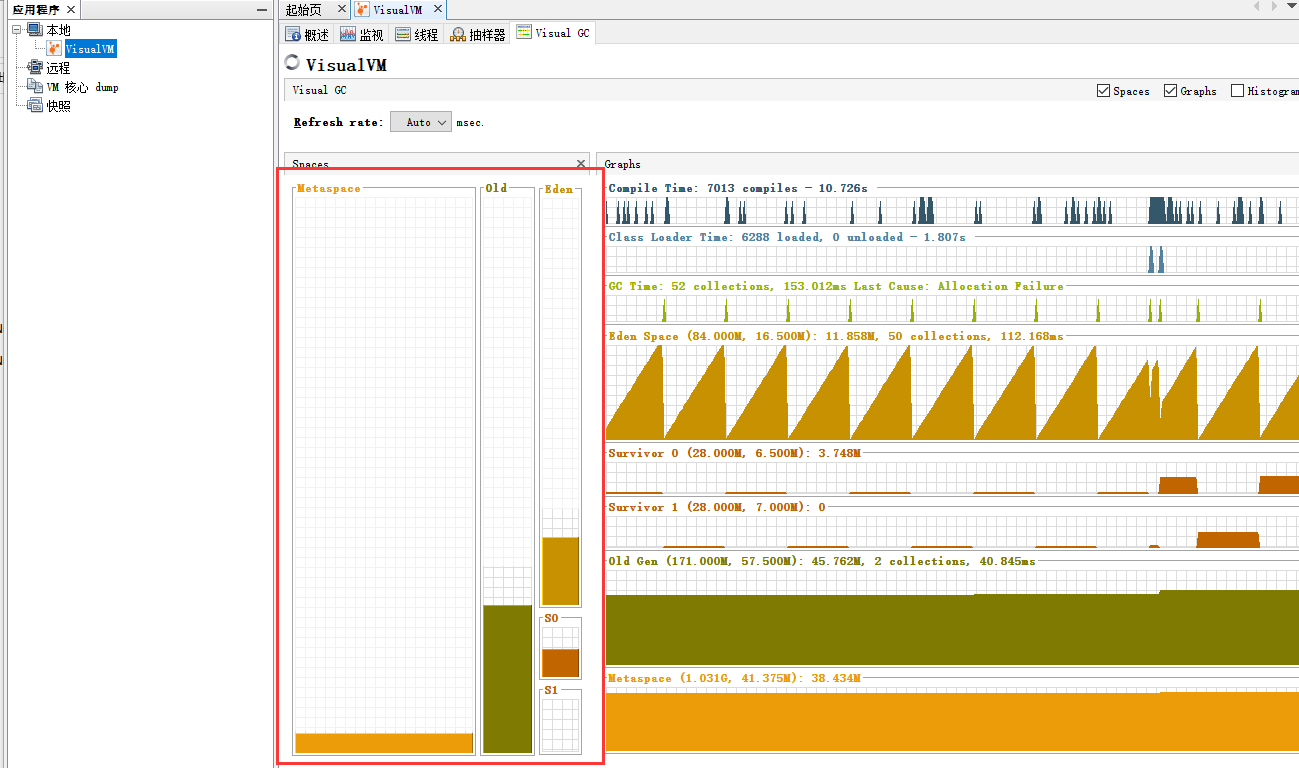Image resolution: width=1299 pixels, height=768 pixels.
Task: Click the Metaspace graph area
Action: [x=952, y=719]
